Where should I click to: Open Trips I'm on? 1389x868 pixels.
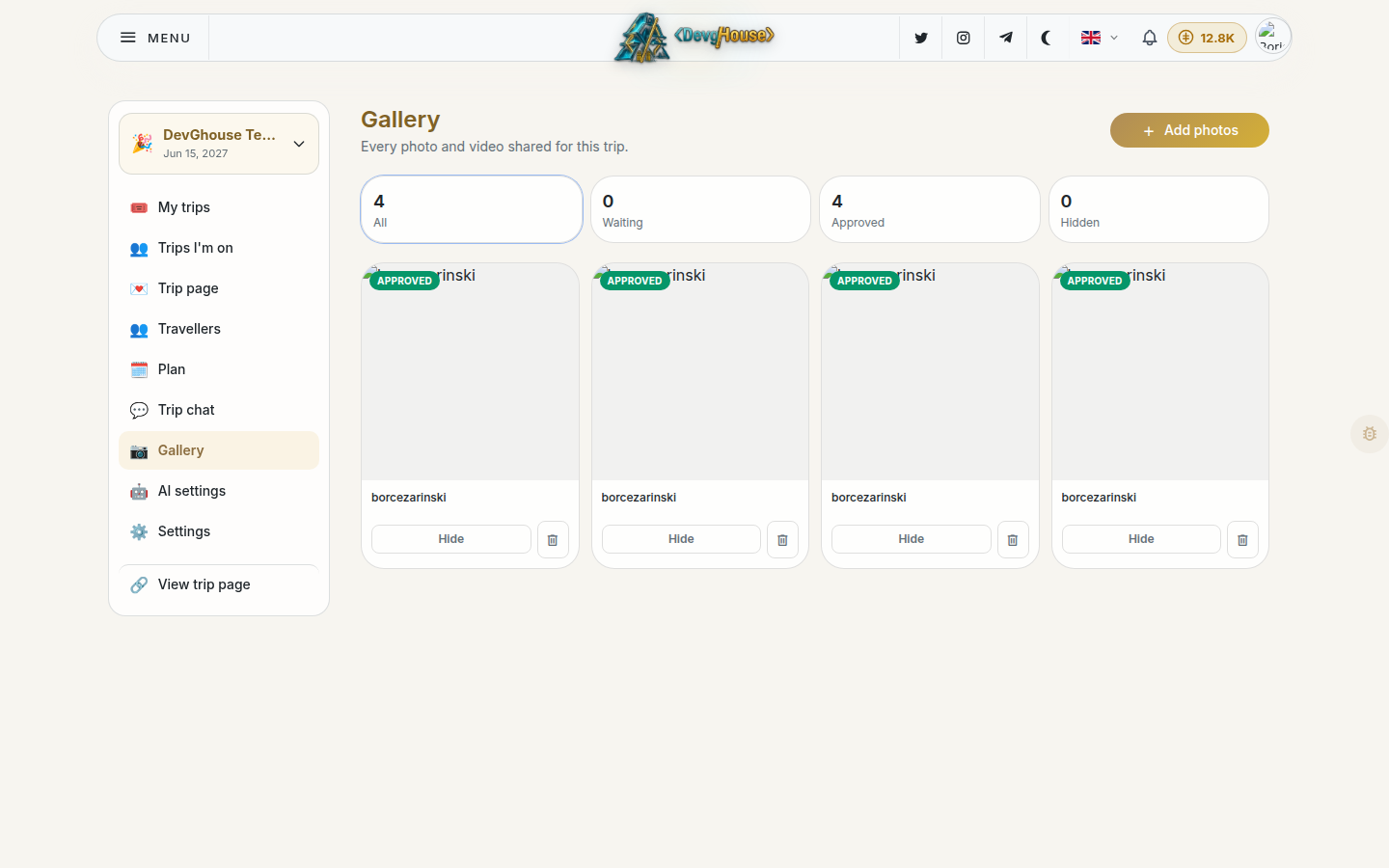219,248
